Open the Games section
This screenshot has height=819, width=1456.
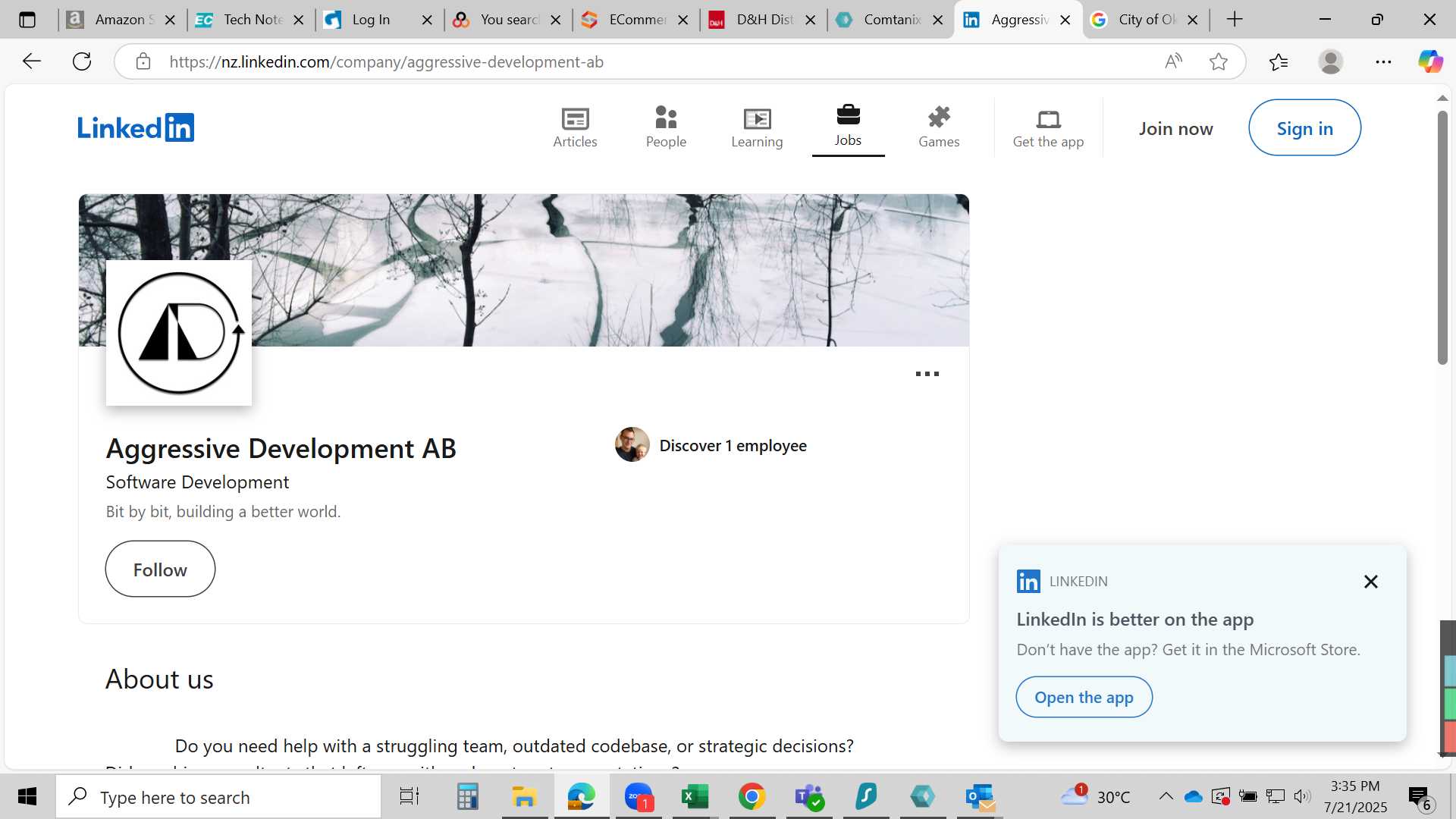(939, 127)
